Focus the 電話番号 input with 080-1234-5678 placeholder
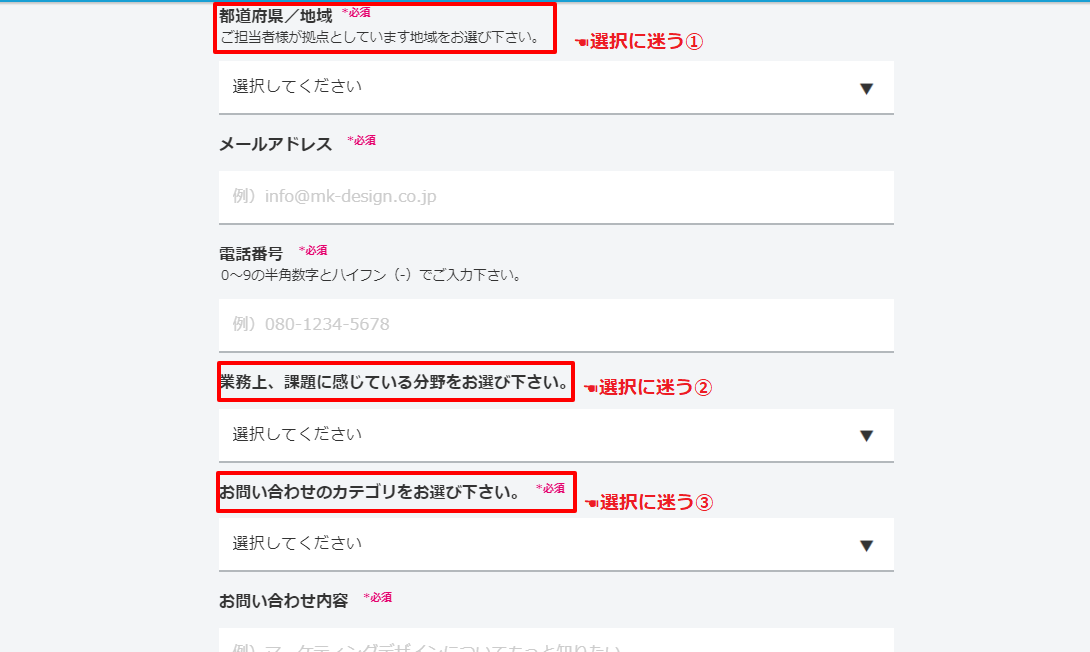 (556, 325)
